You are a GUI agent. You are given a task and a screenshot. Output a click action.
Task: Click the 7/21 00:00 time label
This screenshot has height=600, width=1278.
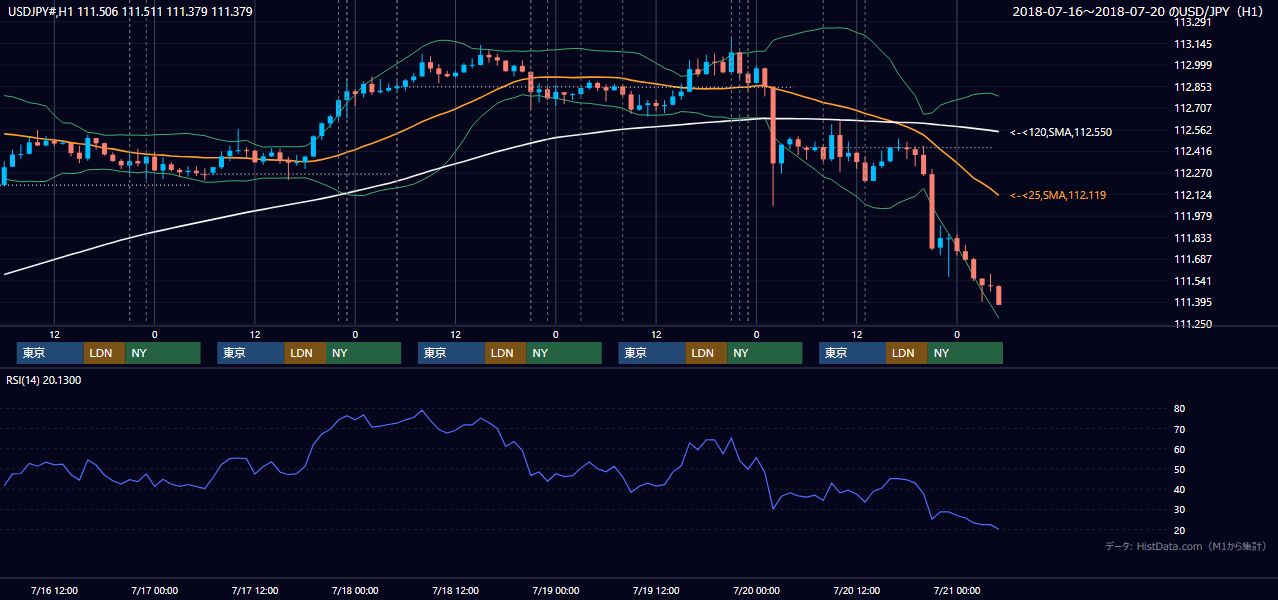(957, 590)
